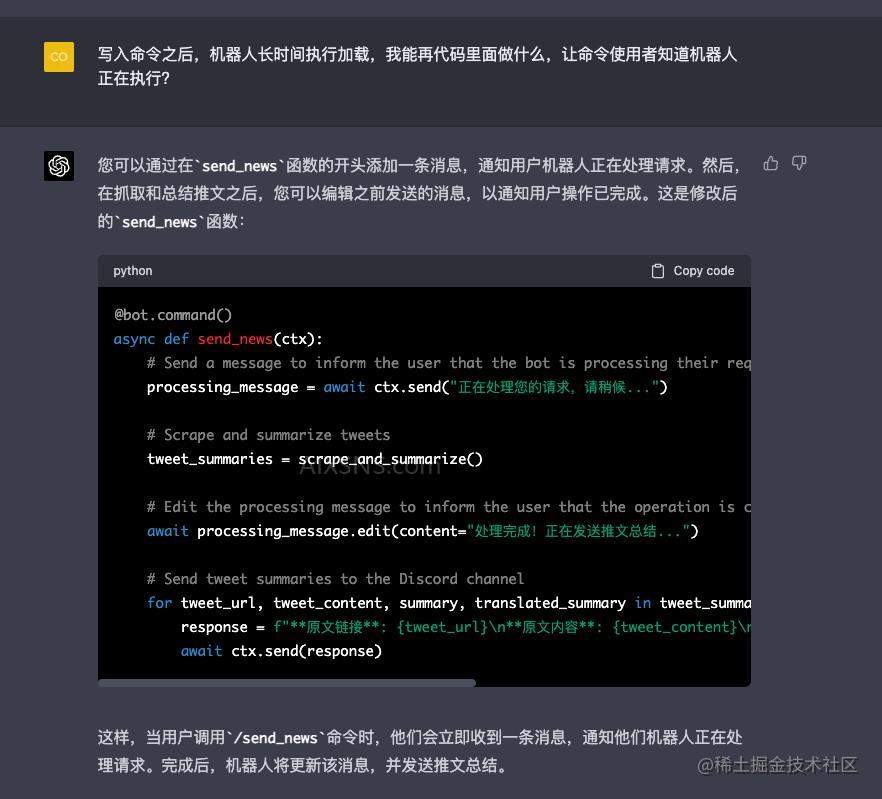Click the ChatGPT avatar beside the response
Viewport: 882px width, 799px height.
[58, 165]
